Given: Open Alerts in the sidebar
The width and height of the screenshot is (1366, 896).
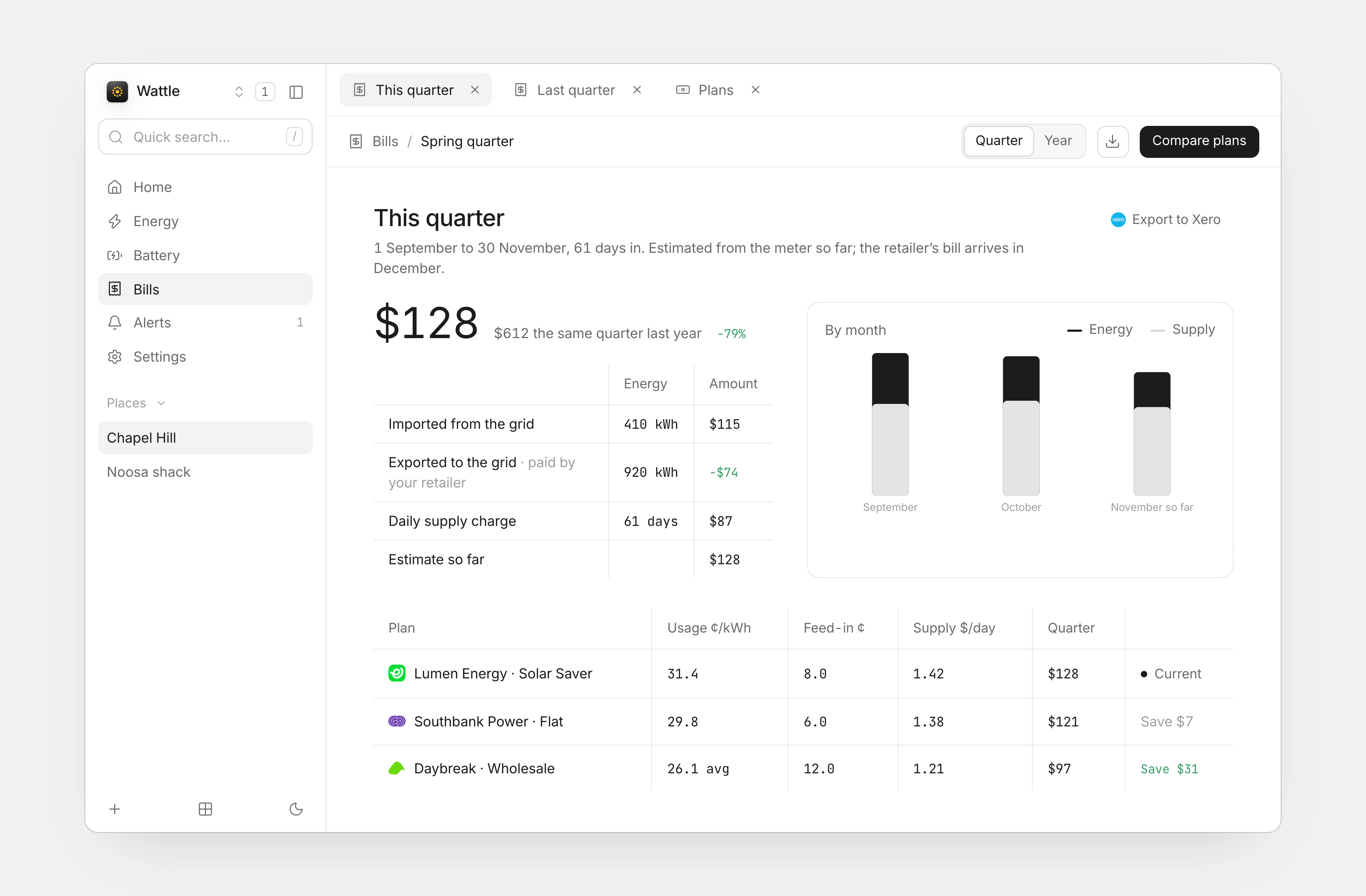Looking at the screenshot, I should pos(206,322).
